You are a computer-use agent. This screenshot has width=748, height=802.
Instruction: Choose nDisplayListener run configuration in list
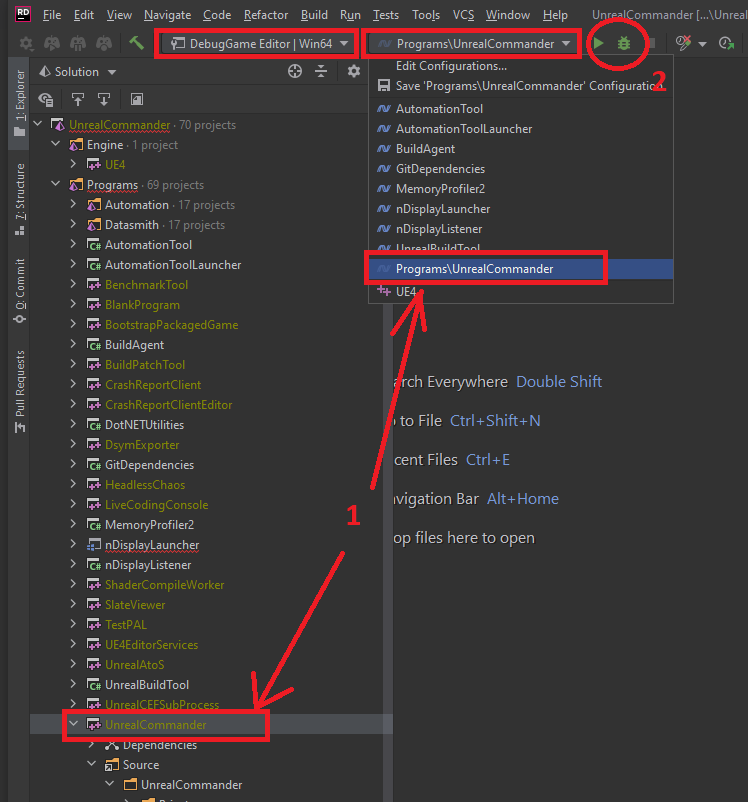[x=521, y=229]
